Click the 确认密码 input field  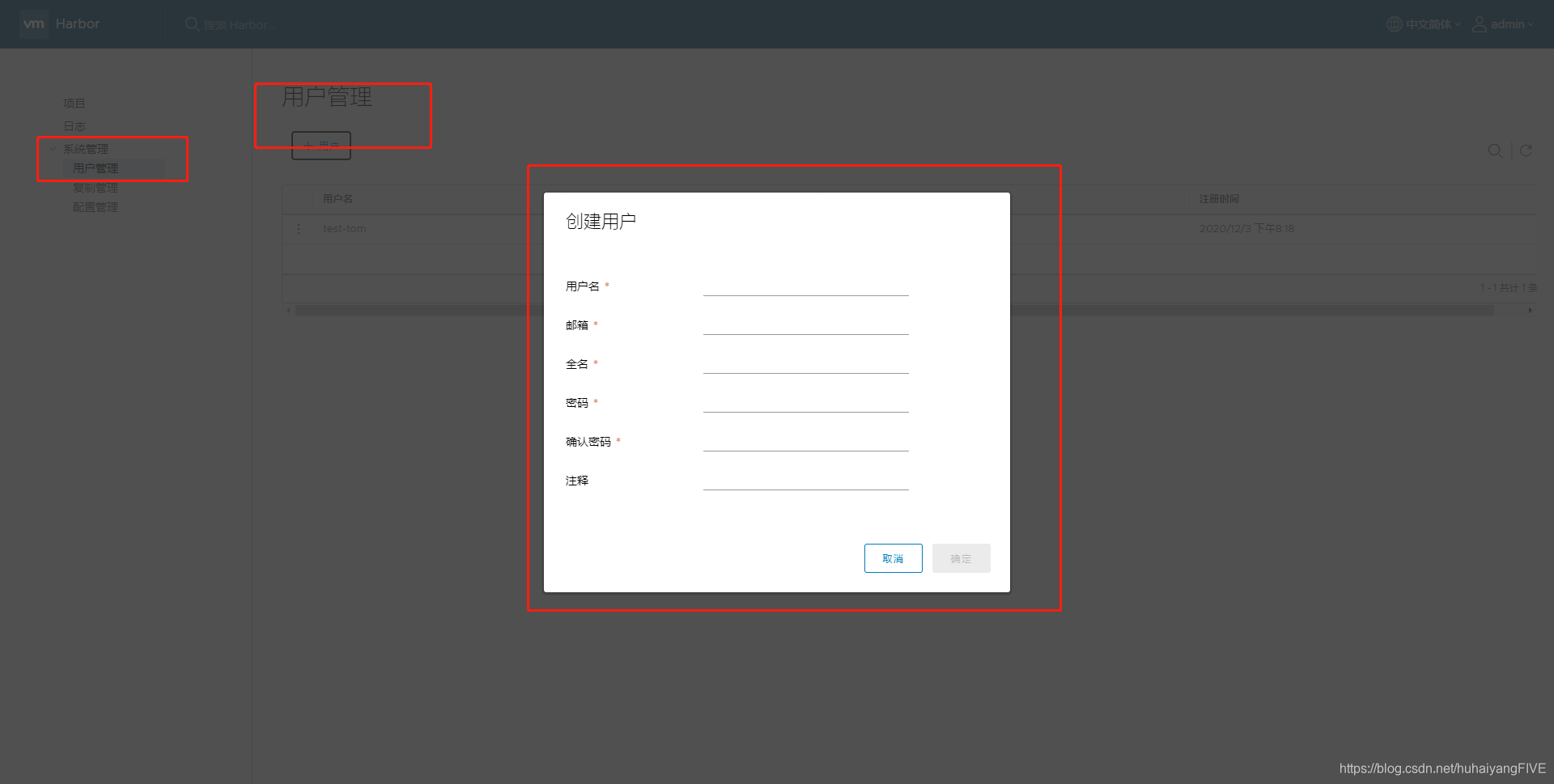point(805,442)
